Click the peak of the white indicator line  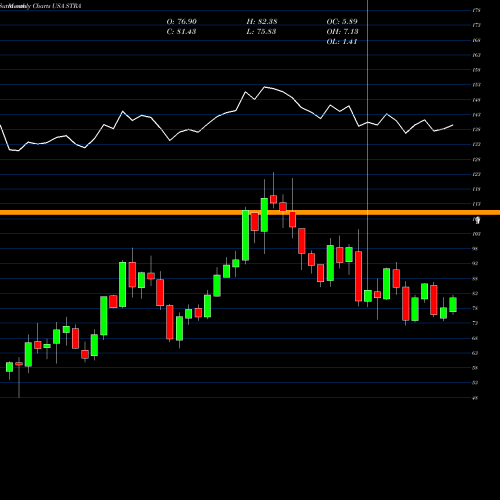pyautogui.click(x=265, y=87)
